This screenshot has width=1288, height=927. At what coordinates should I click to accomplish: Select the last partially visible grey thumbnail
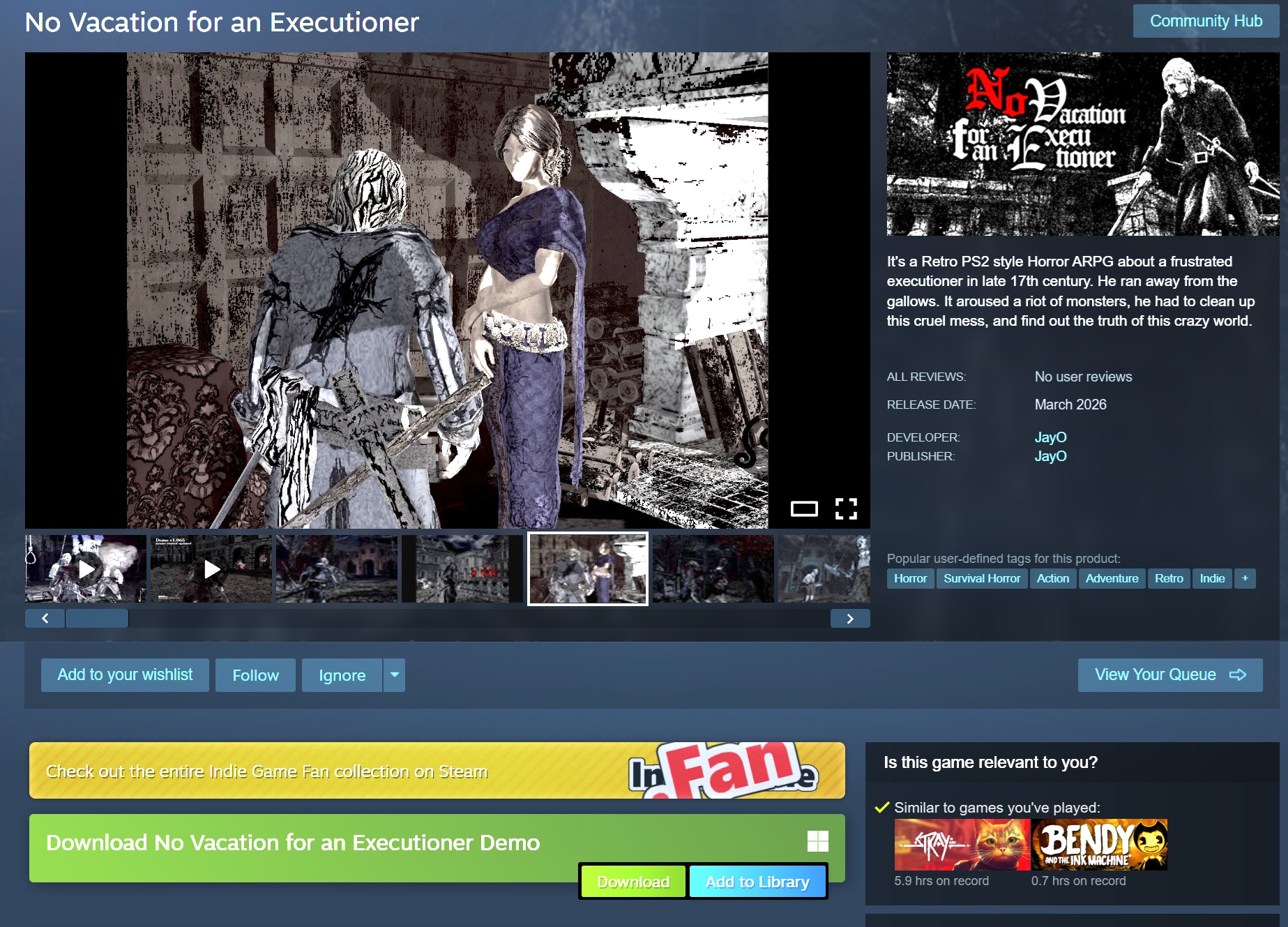tap(824, 568)
